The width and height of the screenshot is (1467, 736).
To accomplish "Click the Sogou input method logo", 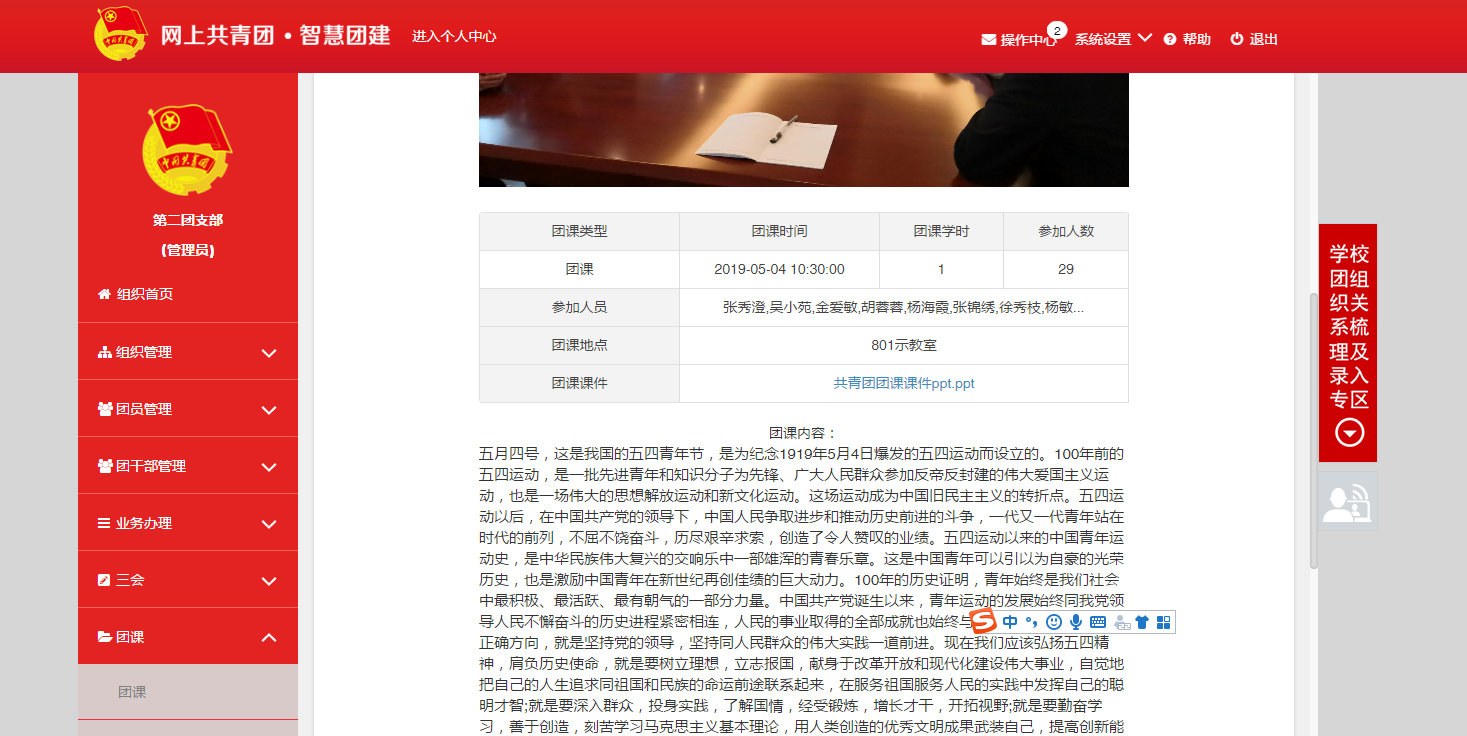I will point(986,621).
